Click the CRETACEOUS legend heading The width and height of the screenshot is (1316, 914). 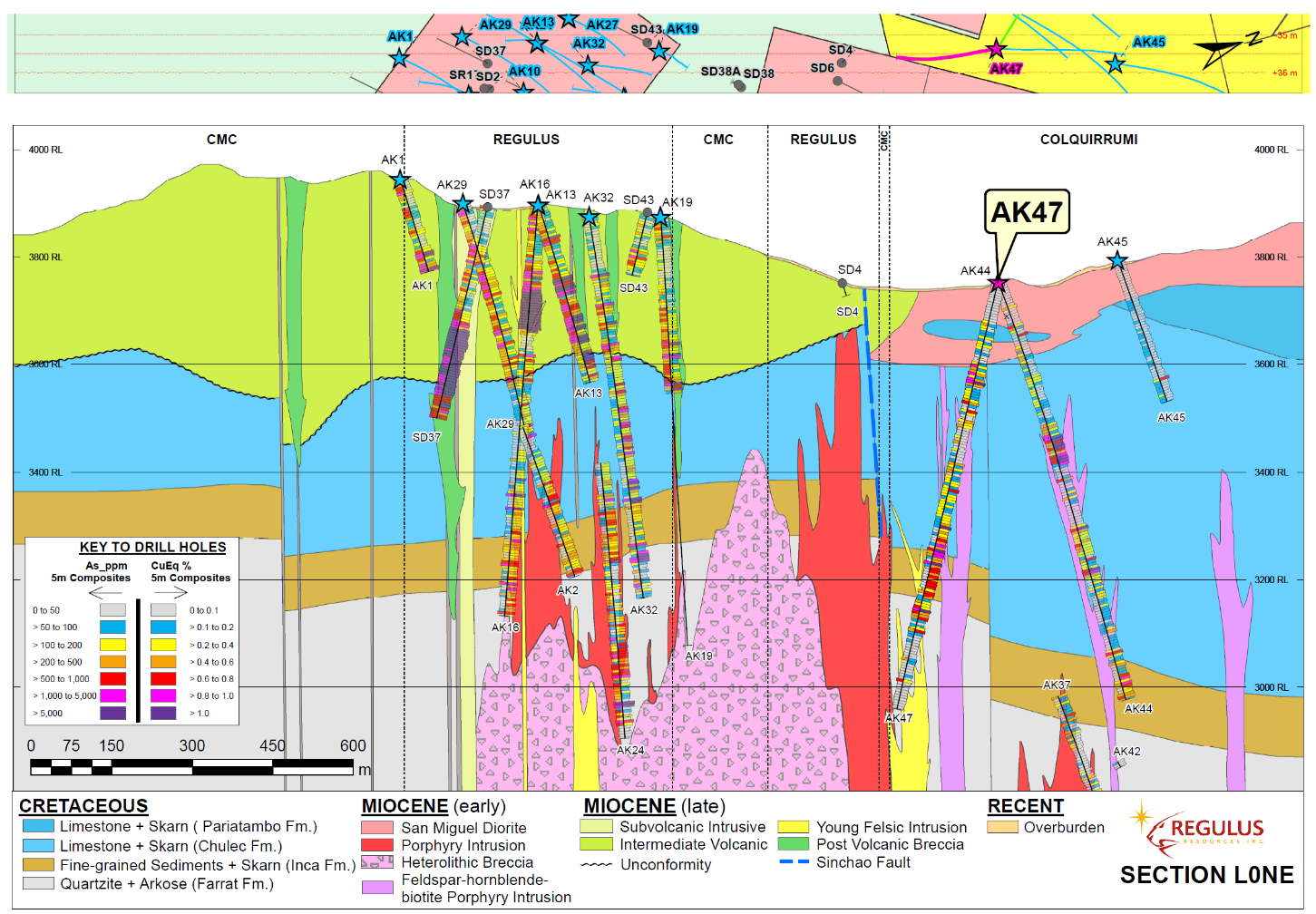point(83,806)
